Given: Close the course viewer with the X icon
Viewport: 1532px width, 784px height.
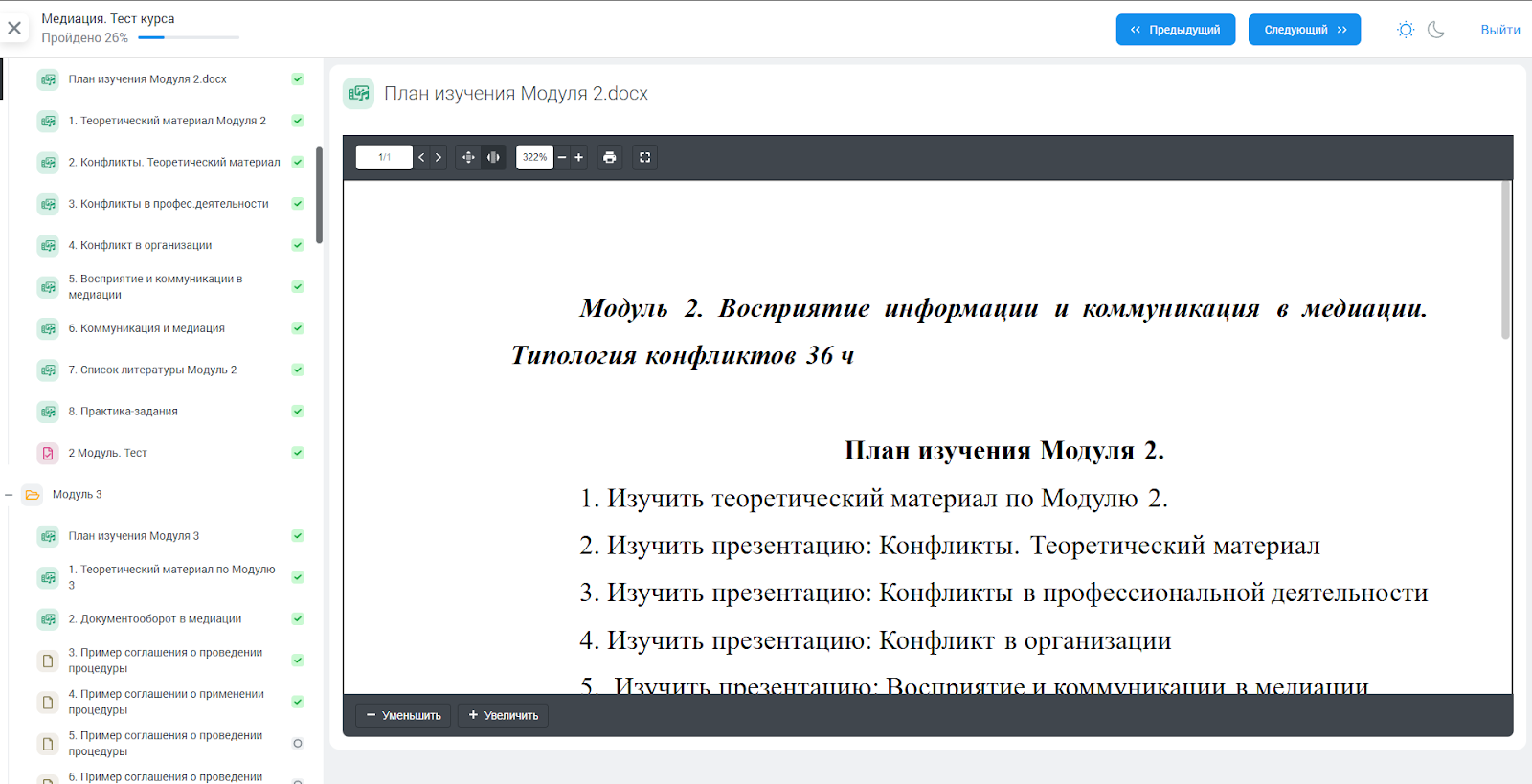Looking at the screenshot, I should pos(14,29).
